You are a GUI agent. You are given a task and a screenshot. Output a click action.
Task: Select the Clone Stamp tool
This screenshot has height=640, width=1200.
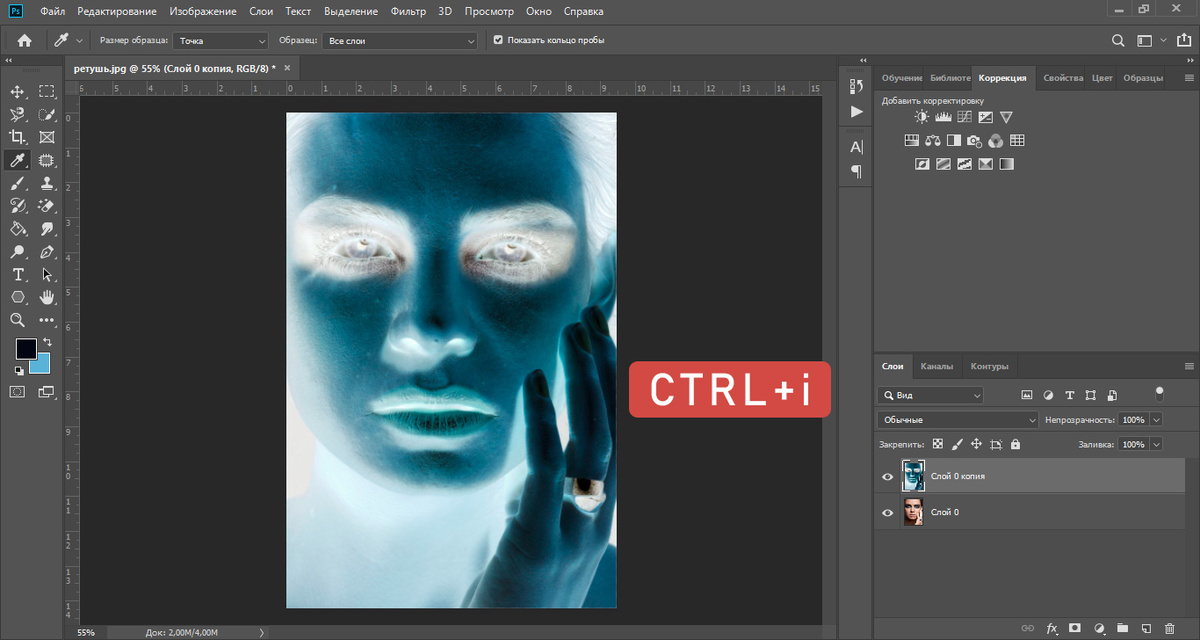click(x=46, y=183)
